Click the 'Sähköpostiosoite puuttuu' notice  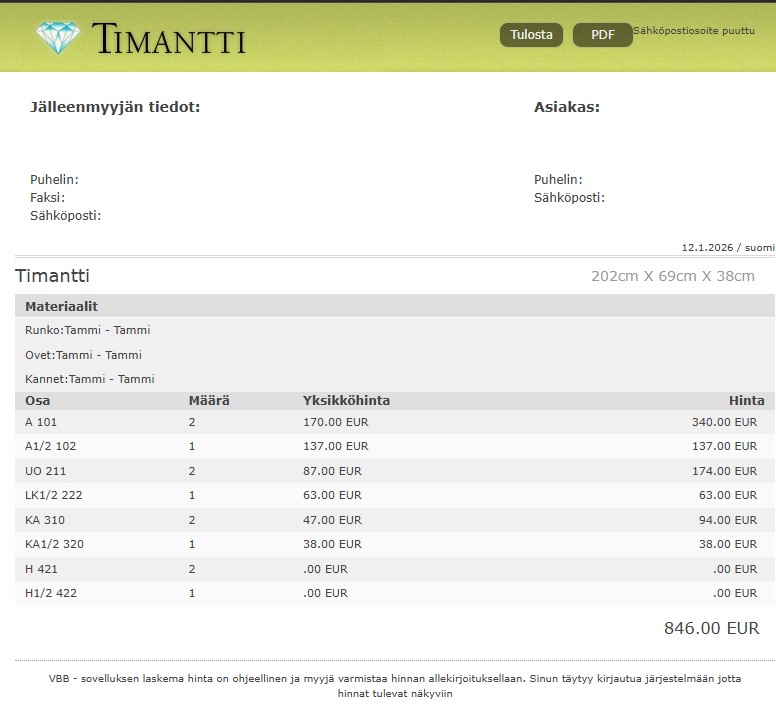(693, 31)
